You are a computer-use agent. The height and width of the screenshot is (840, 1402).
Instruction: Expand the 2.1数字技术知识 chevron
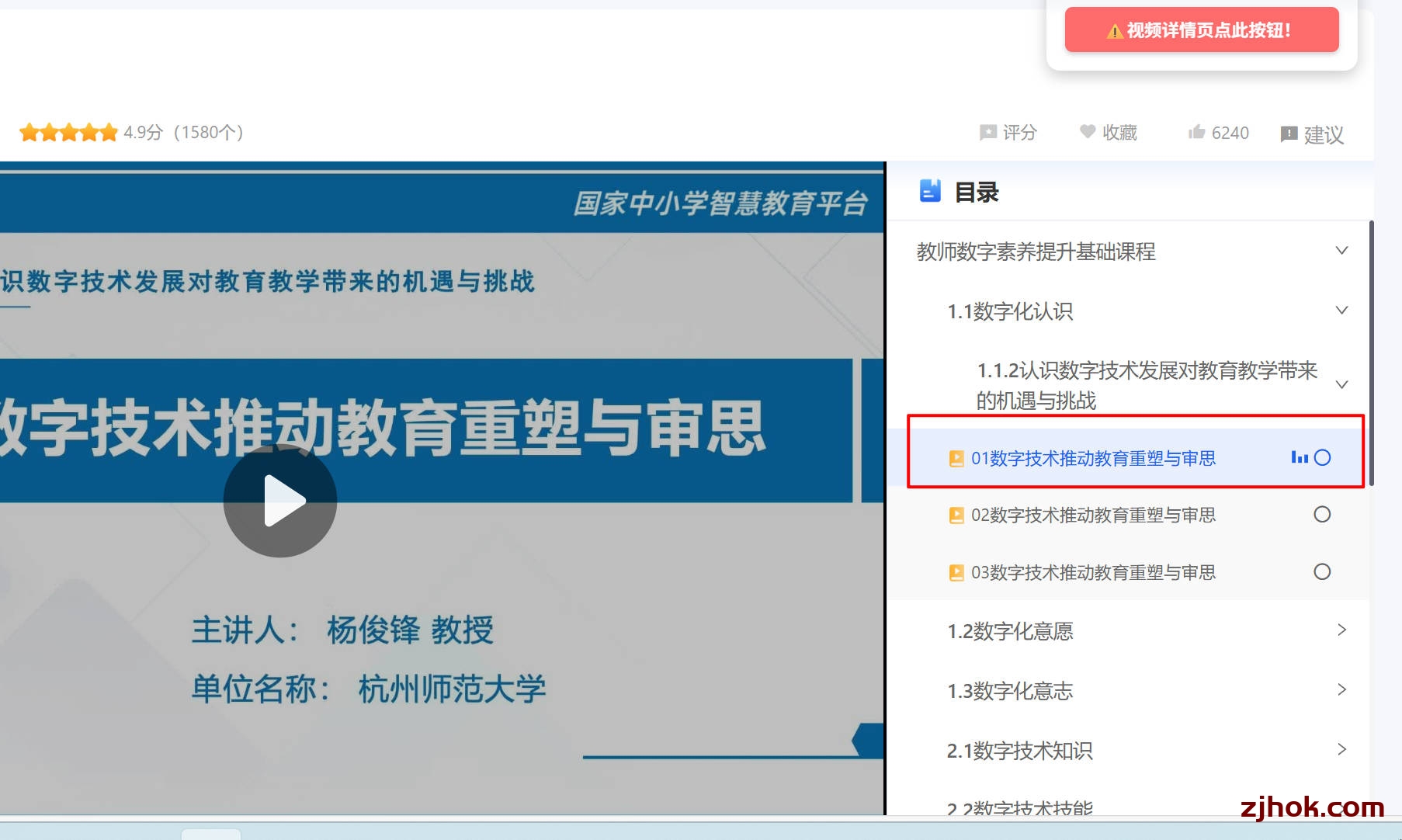(1341, 749)
